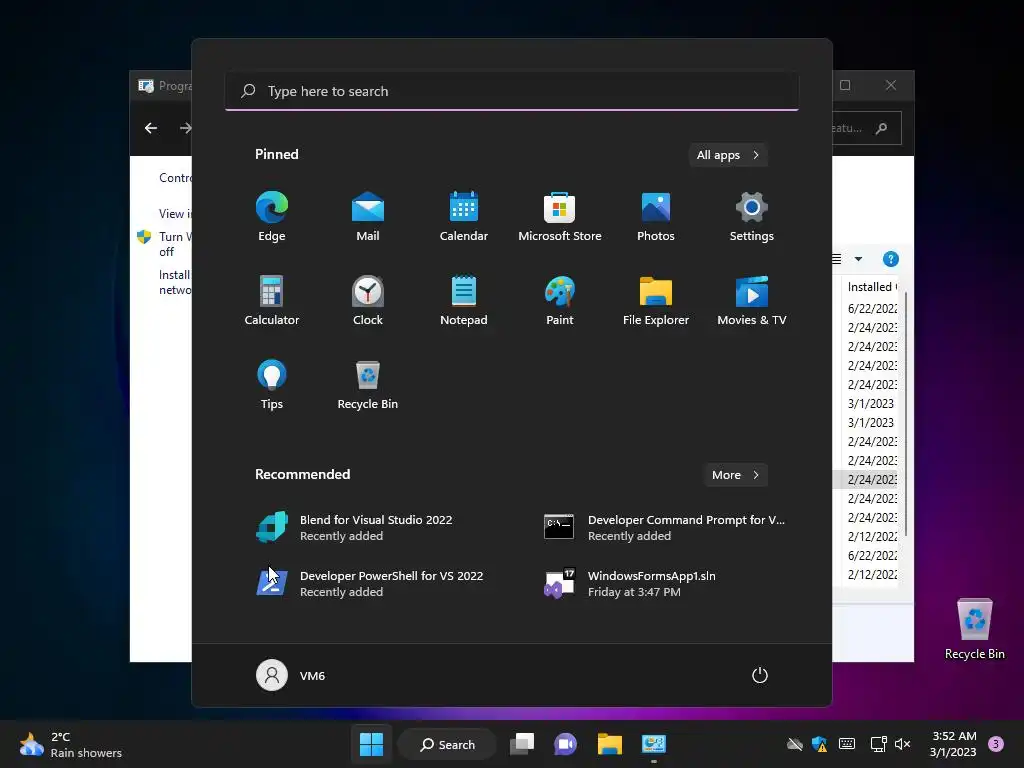Open Settings from pinned apps
1024x768 pixels.
point(752,217)
